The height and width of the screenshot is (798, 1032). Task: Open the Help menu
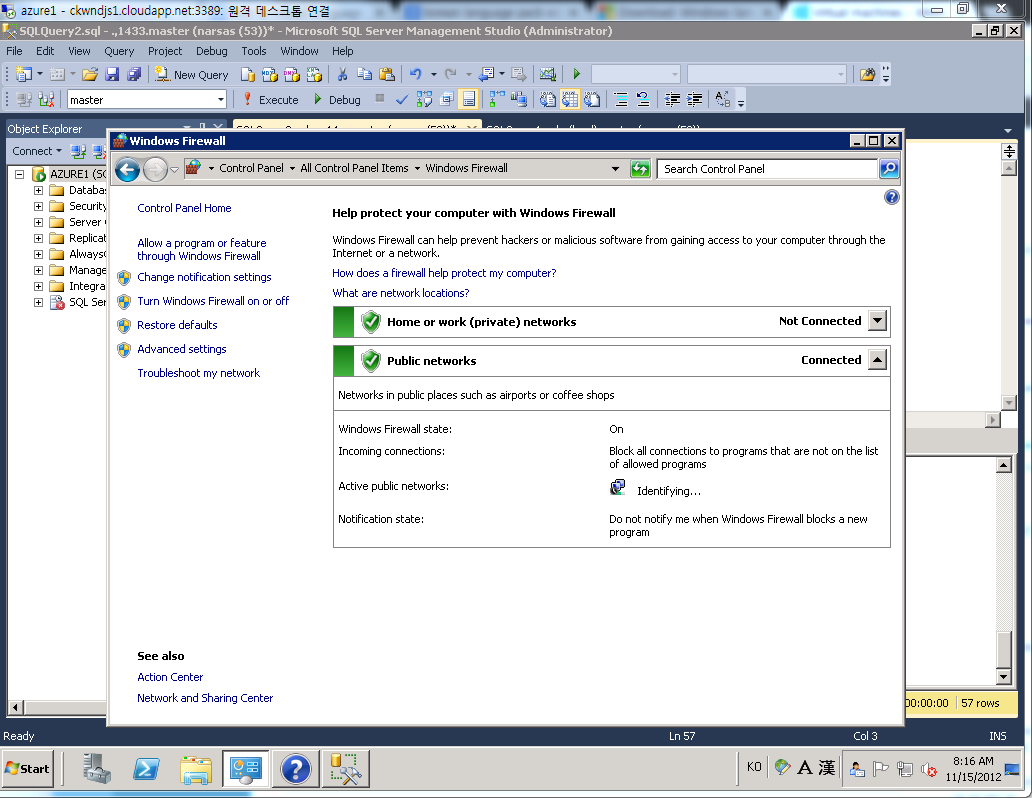click(x=342, y=51)
